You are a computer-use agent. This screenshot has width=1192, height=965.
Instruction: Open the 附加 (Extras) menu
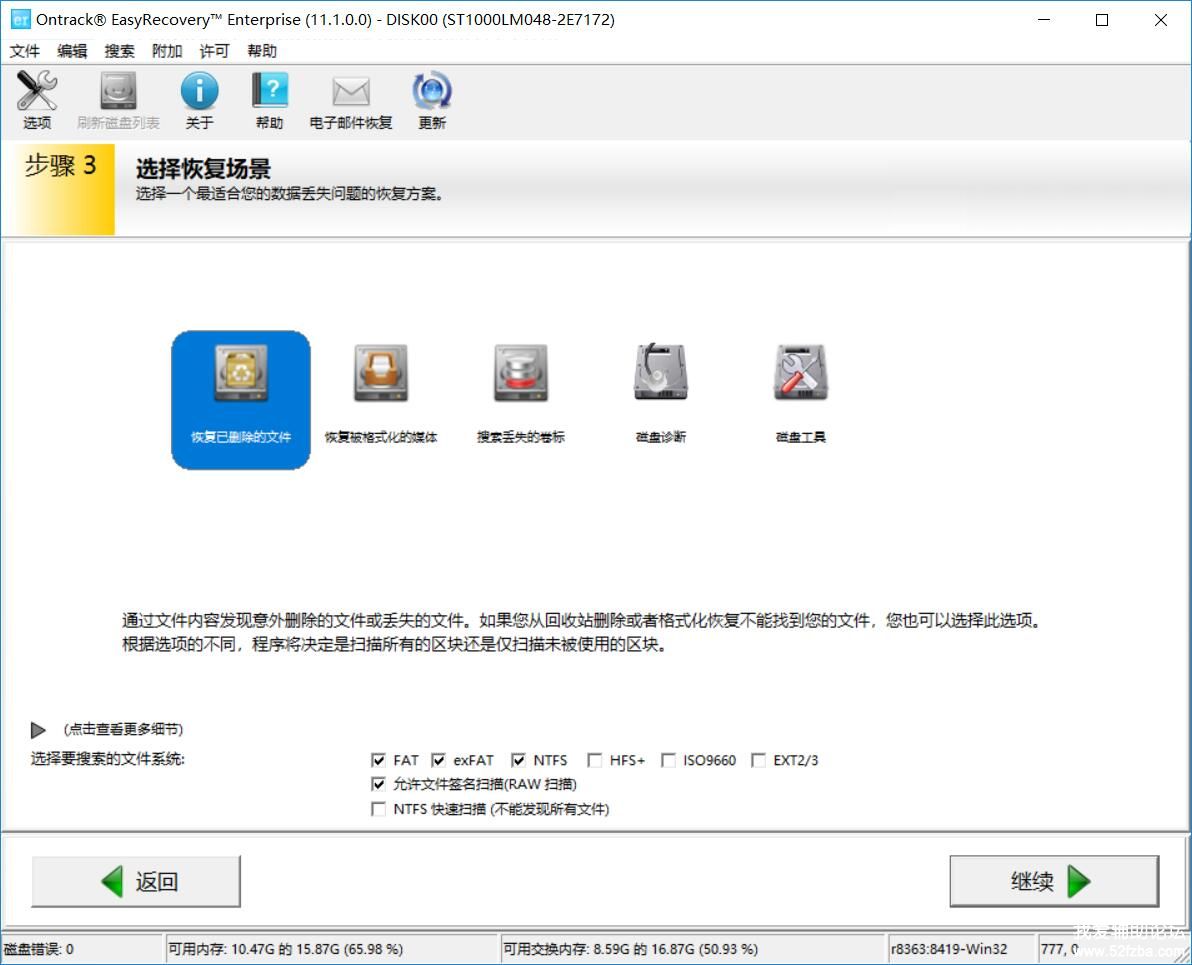pos(167,51)
